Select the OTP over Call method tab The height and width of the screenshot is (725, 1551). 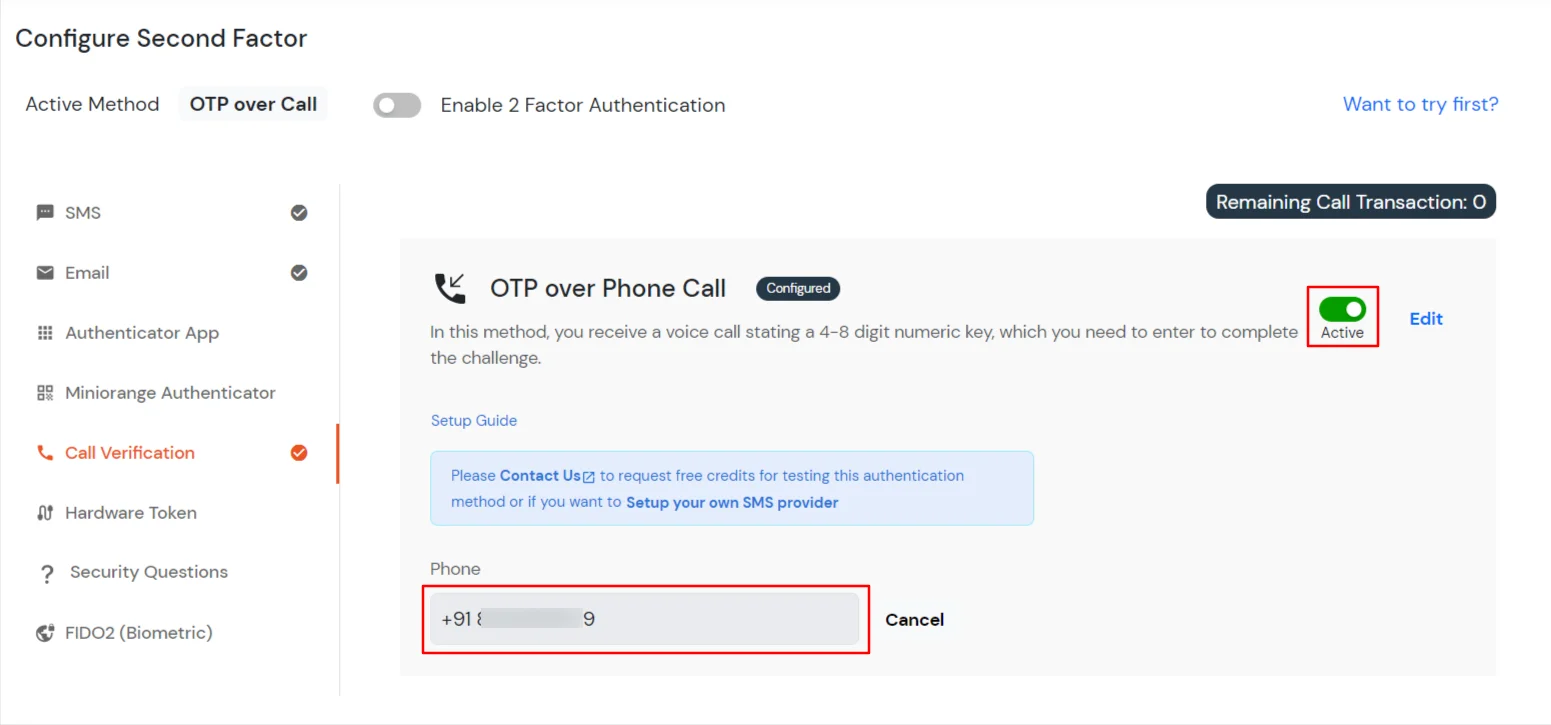coord(252,103)
